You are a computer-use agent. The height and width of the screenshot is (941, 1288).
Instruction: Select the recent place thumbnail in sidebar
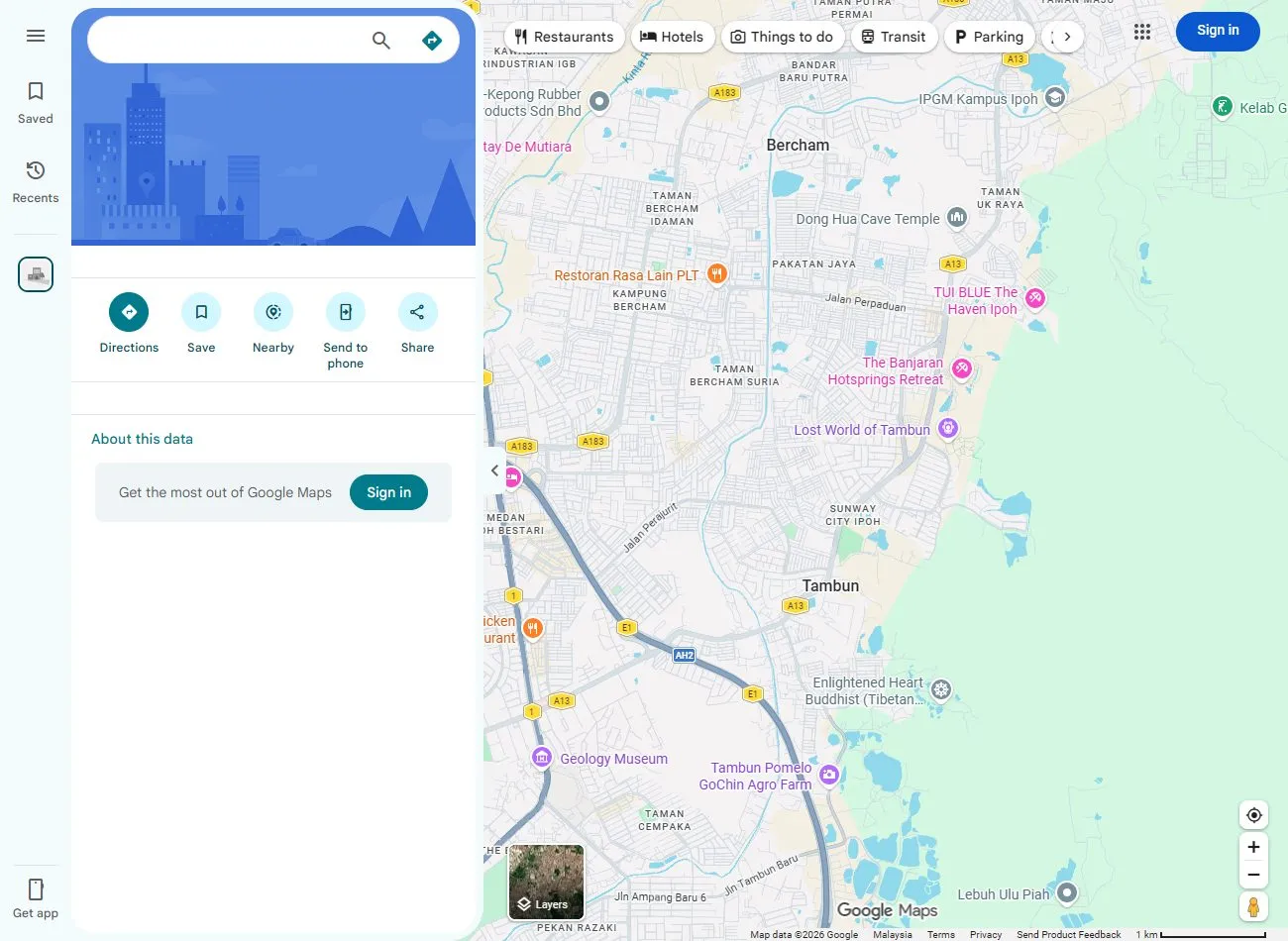point(36,274)
